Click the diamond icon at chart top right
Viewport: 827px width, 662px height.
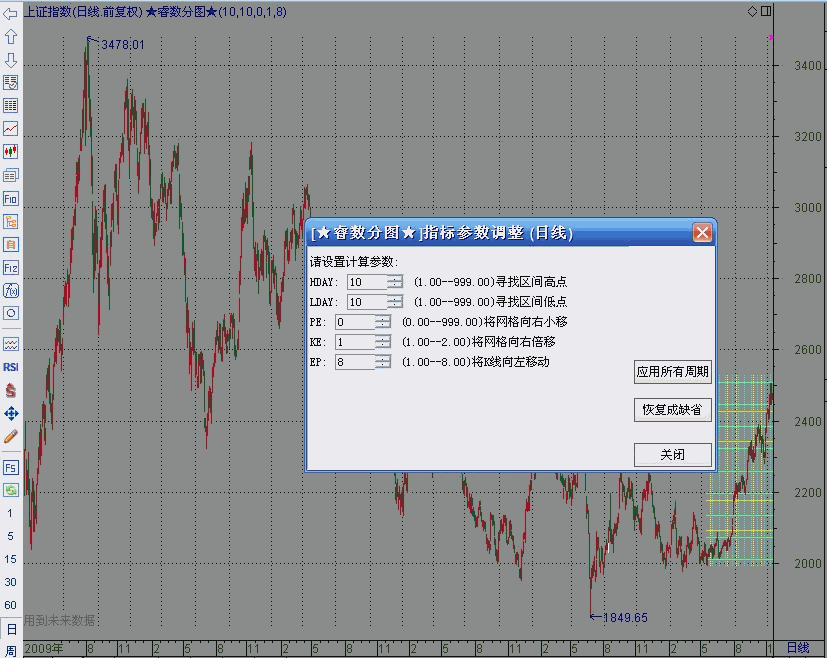tap(753, 11)
